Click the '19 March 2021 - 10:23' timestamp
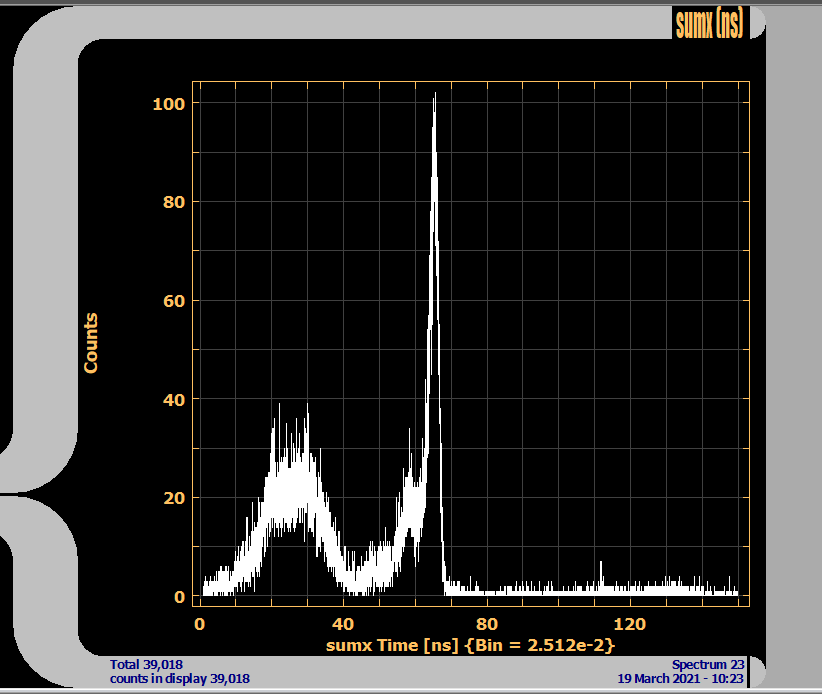This screenshot has height=696, width=822. [x=680, y=679]
